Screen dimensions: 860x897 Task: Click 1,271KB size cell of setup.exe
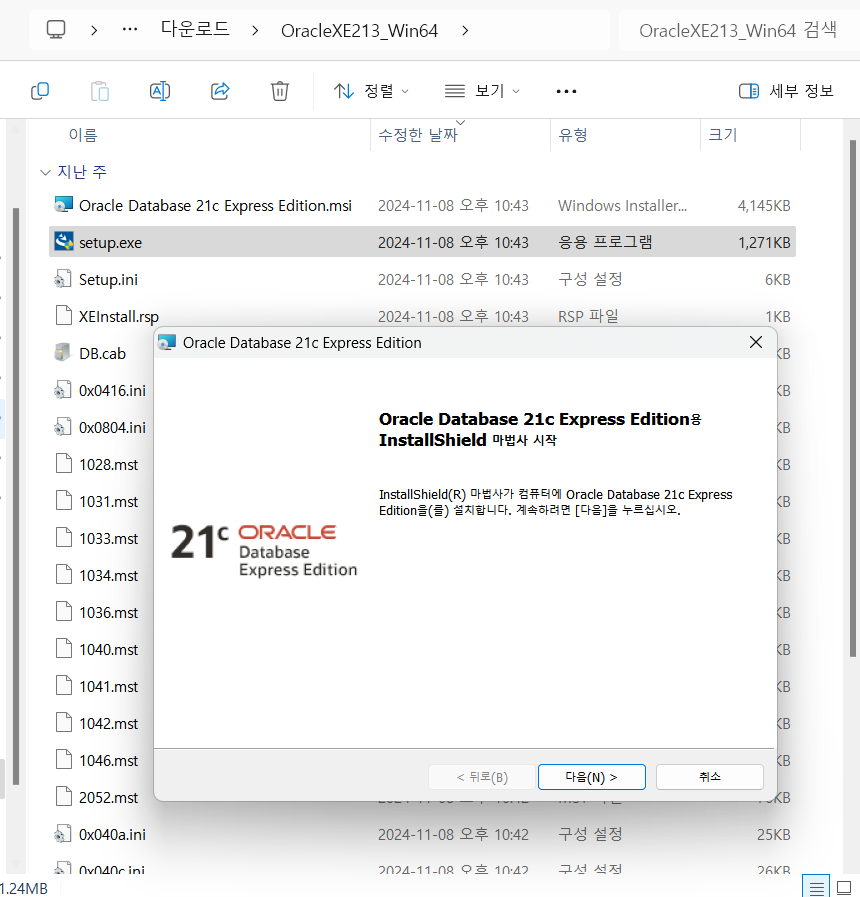pyautogui.click(x=764, y=243)
